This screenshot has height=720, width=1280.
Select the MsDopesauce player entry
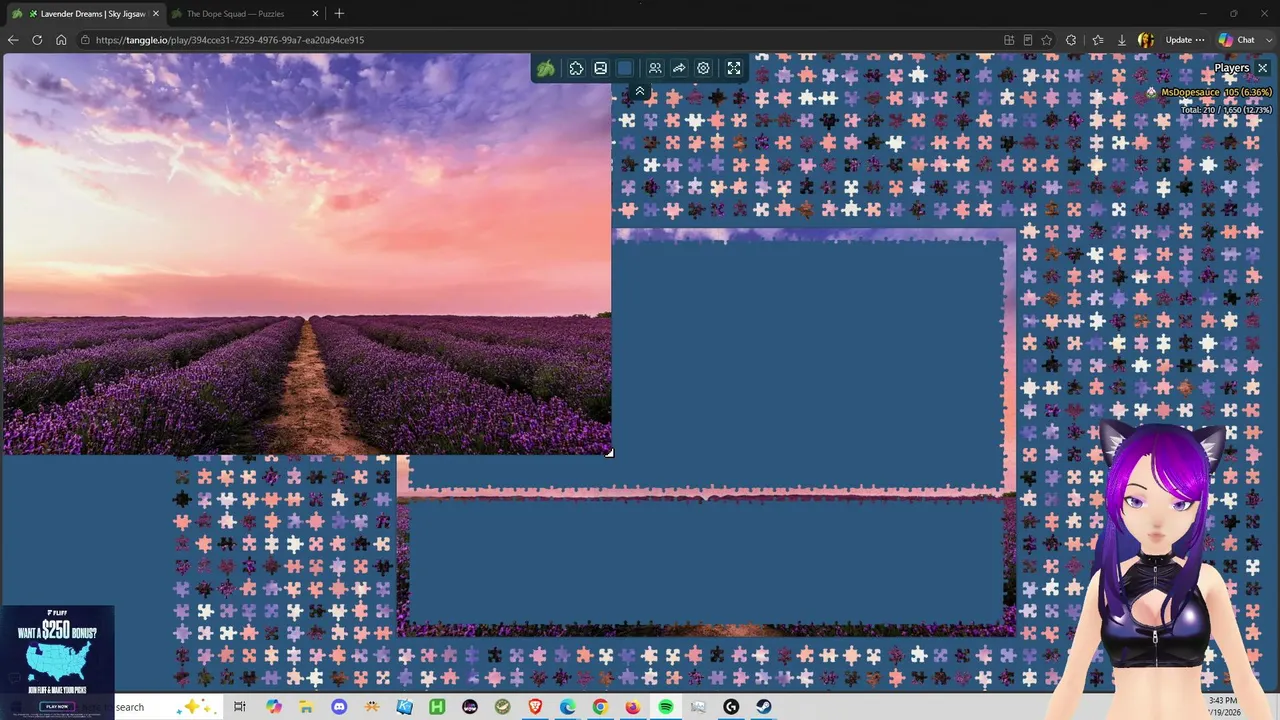(x=1210, y=92)
